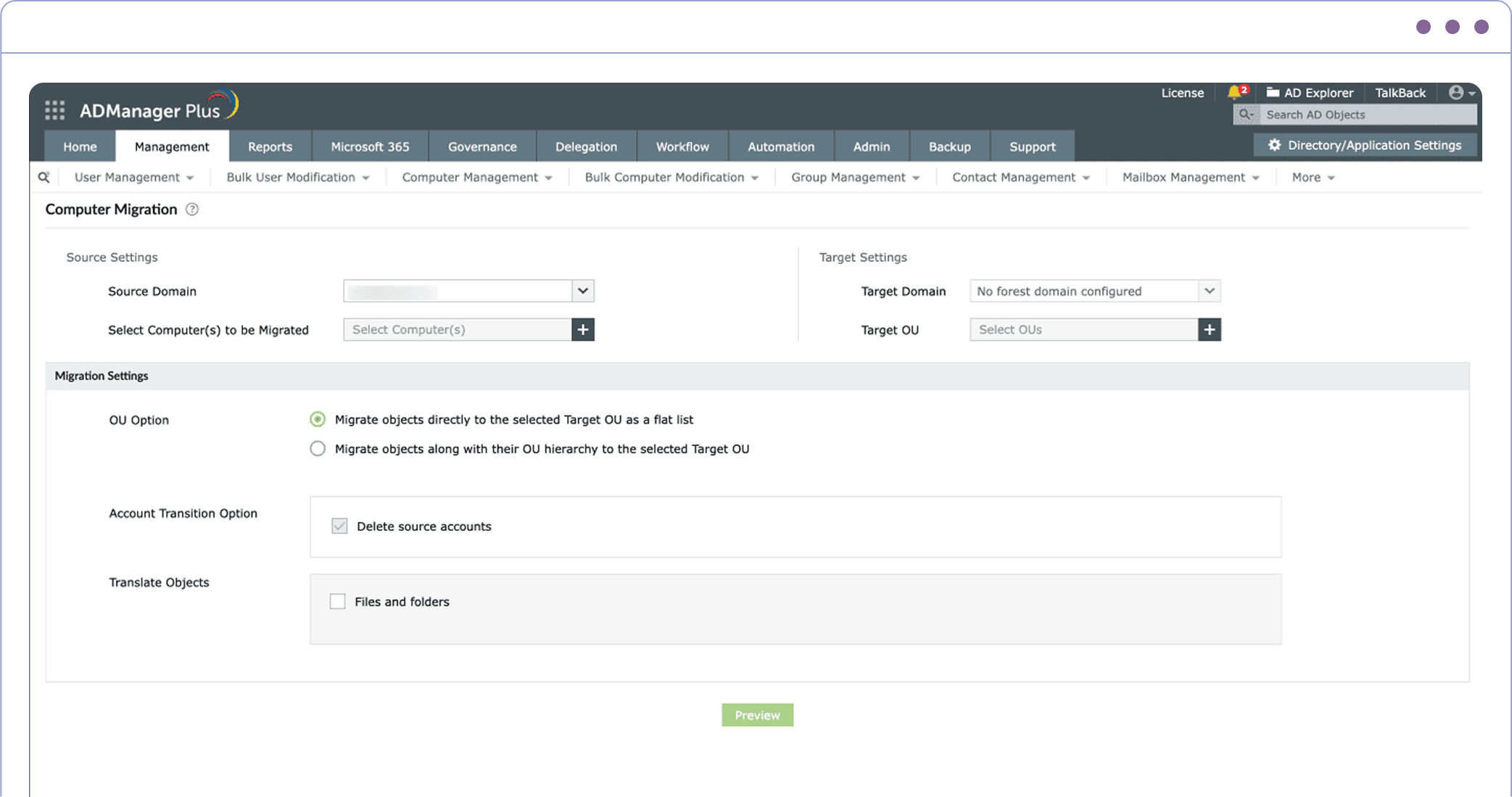Image resolution: width=1512 pixels, height=797 pixels.
Task: Toggle Delete source accounts checkbox
Action: tap(339, 526)
